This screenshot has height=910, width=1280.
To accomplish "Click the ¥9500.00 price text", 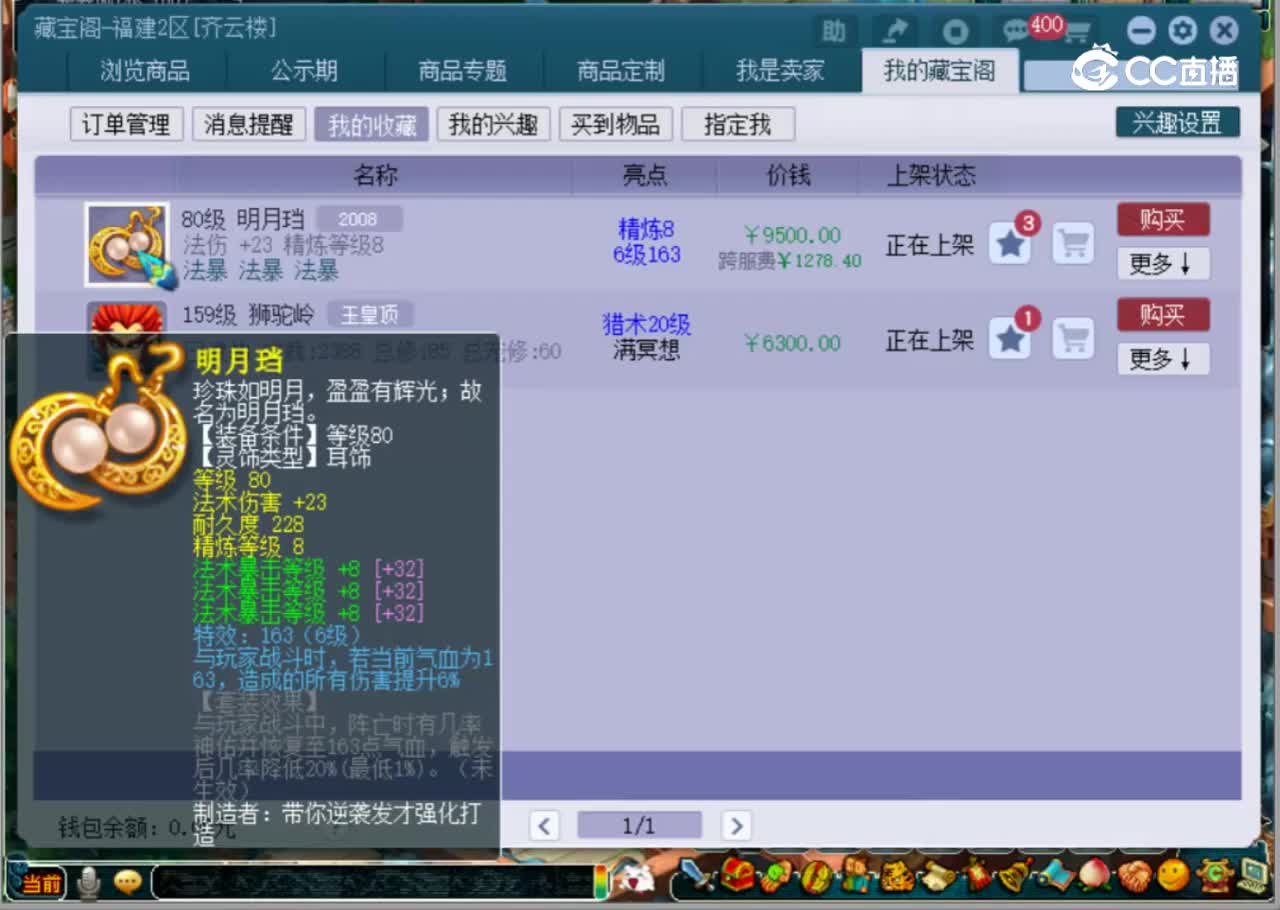I will (x=792, y=235).
